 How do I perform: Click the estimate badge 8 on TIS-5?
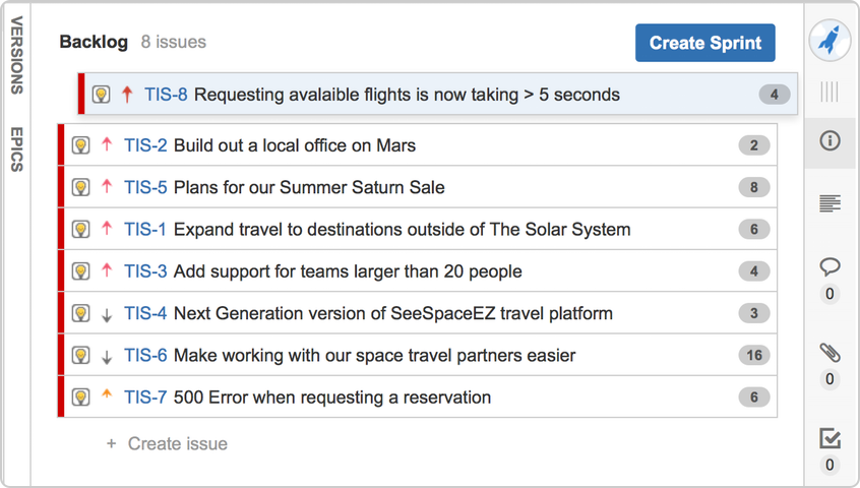click(754, 188)
